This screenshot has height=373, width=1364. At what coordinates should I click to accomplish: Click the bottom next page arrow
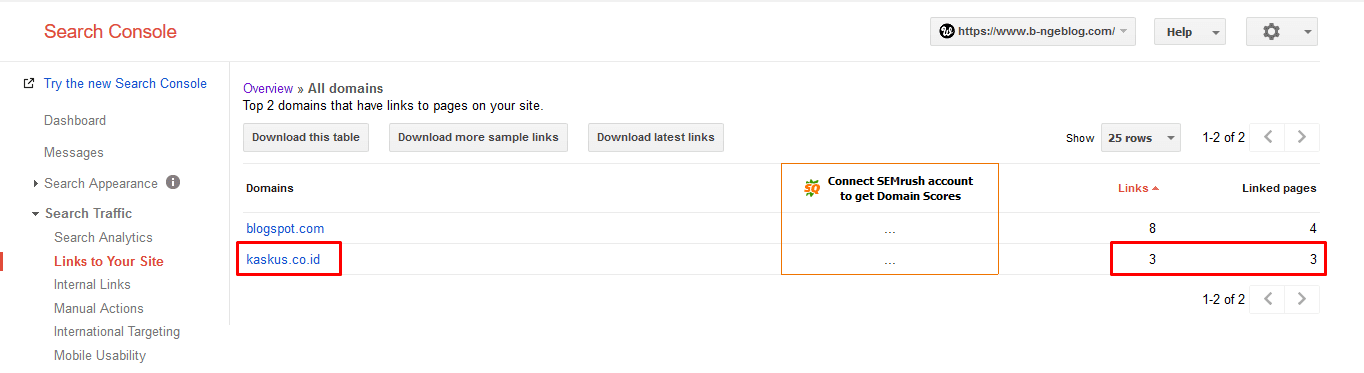point(1301,299)
